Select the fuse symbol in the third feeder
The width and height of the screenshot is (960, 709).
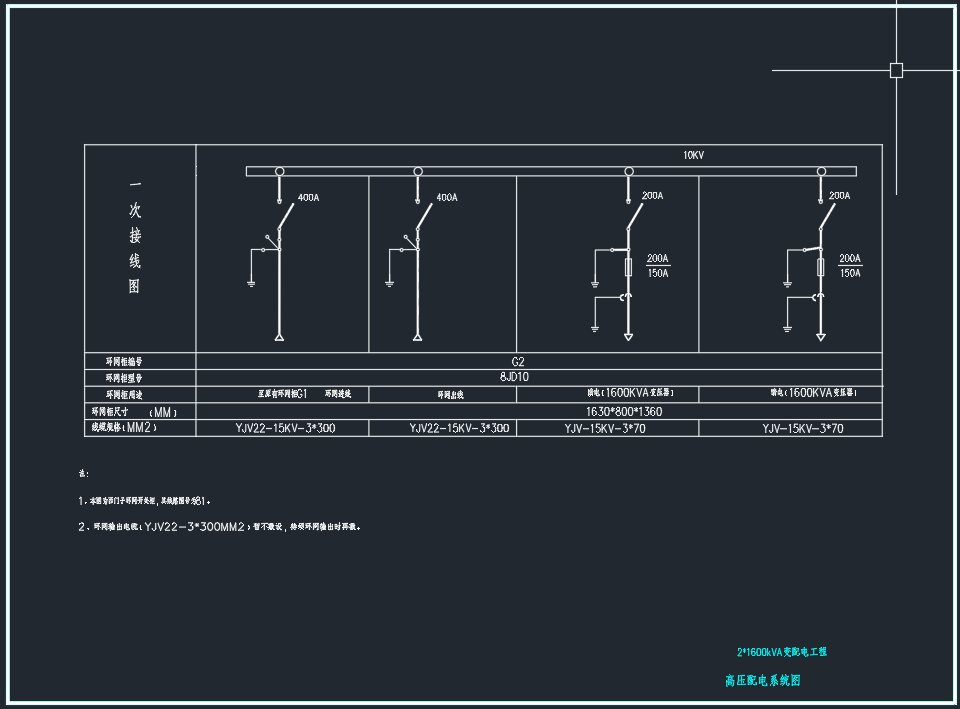point(628,267)
